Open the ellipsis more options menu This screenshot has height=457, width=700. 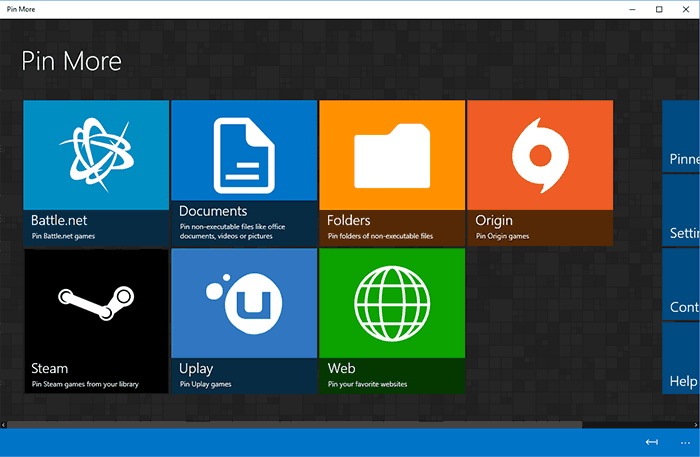[685, 443]
